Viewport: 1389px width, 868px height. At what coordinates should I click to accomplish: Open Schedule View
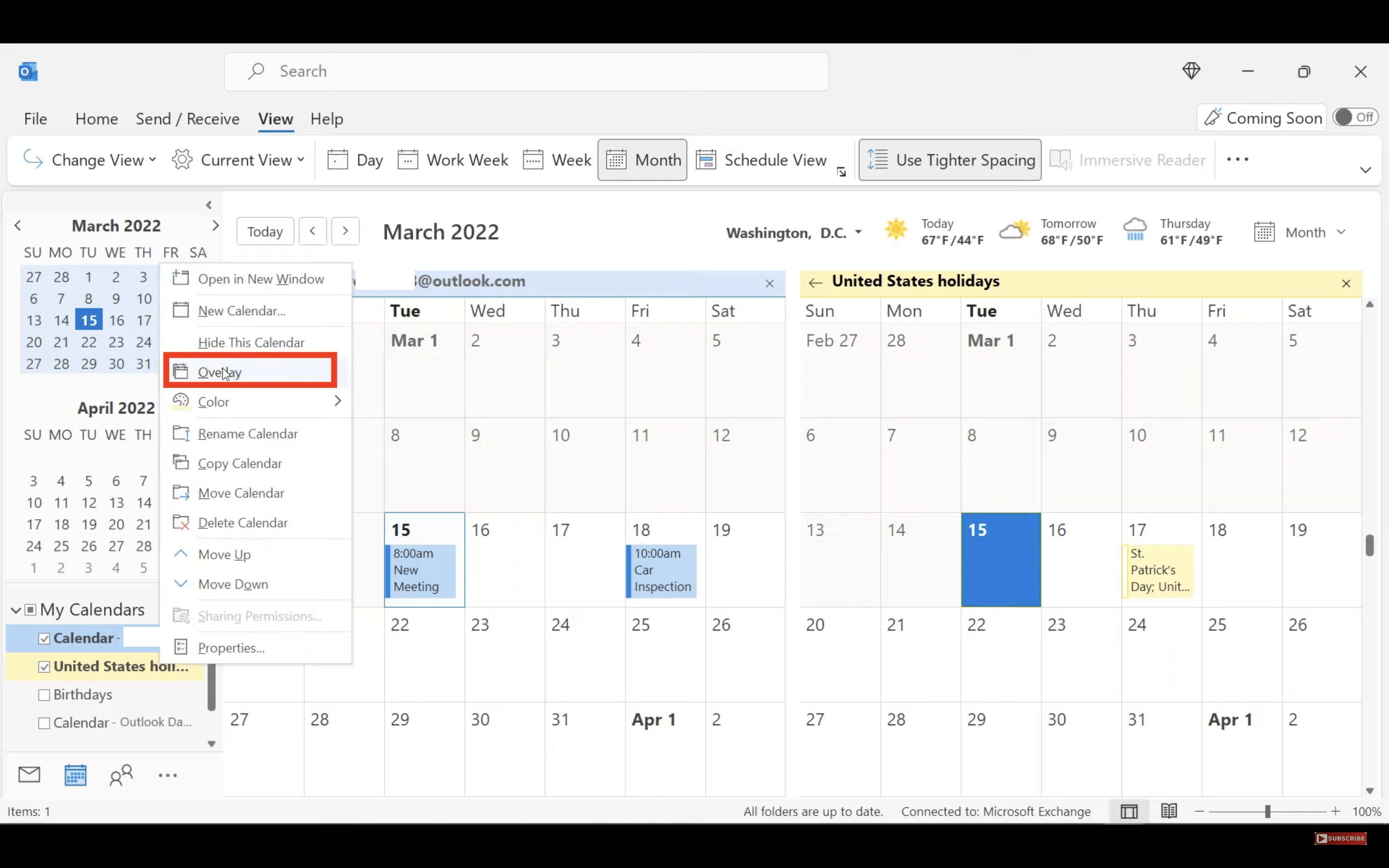[761, 160]
